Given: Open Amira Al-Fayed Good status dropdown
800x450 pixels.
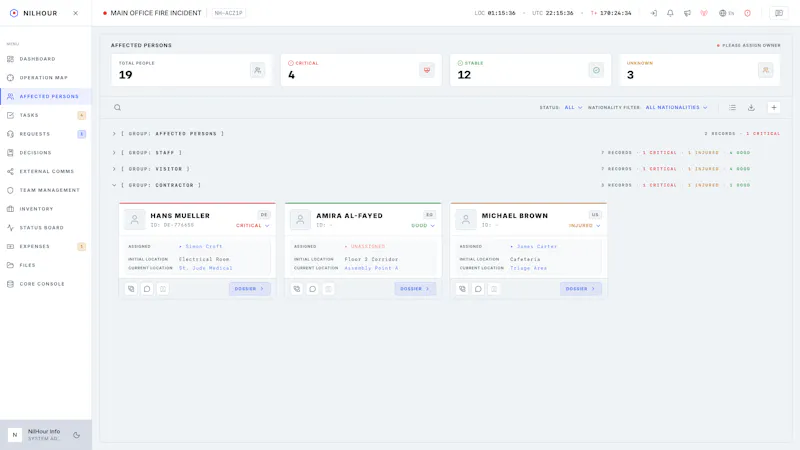Looking at the screenshot, I should pyautogui.click(x=423, y=226).
